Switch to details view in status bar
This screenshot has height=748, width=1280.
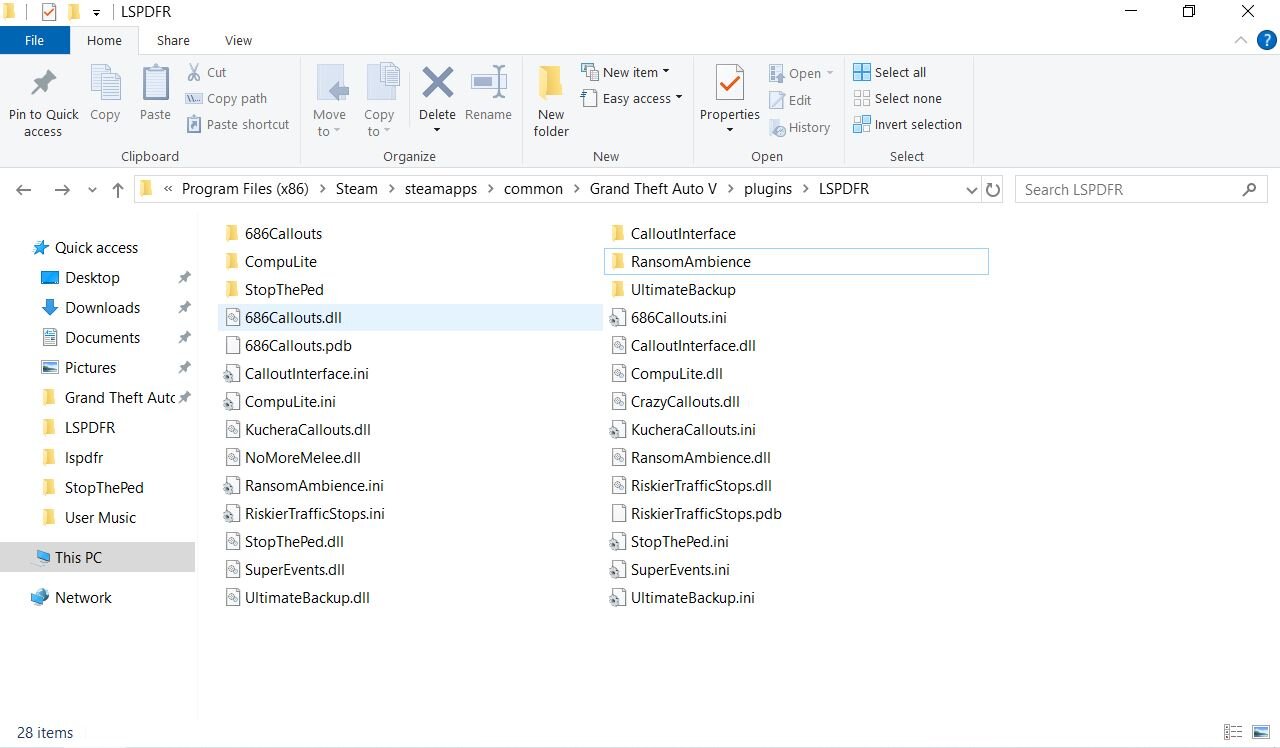(1234, 733)
